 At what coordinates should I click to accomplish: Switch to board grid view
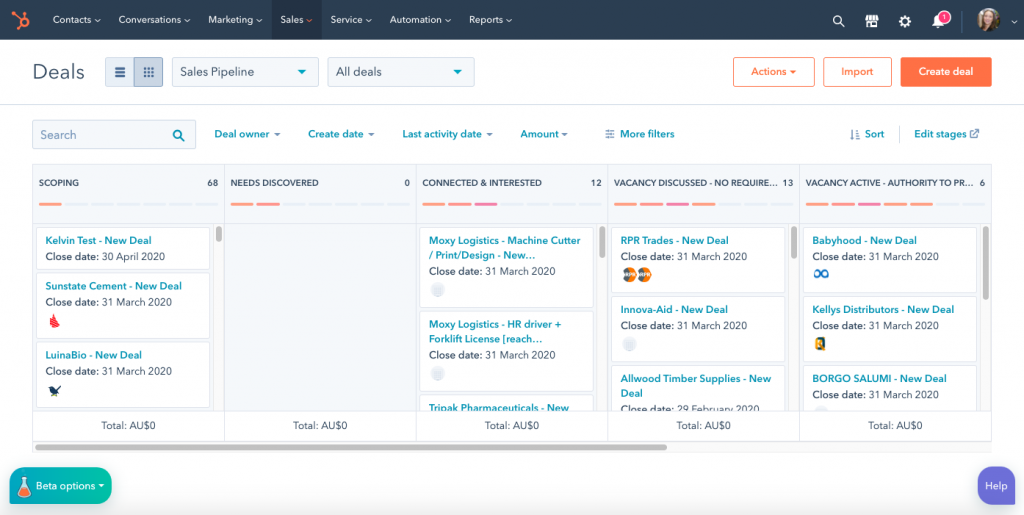[x=148, y=72]
